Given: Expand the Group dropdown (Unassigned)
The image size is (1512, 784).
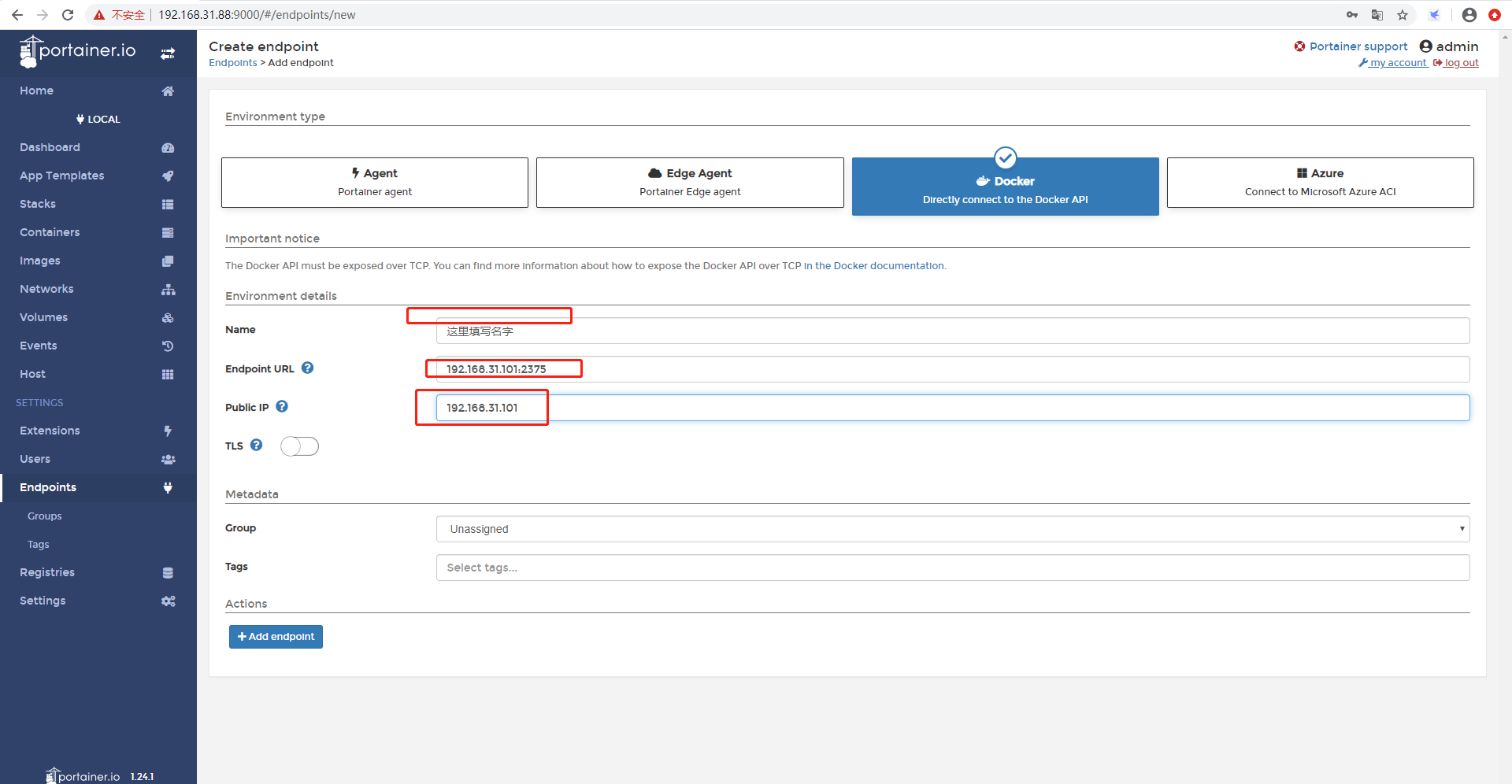Looking at the screenshot, I should tap(952, 529).
